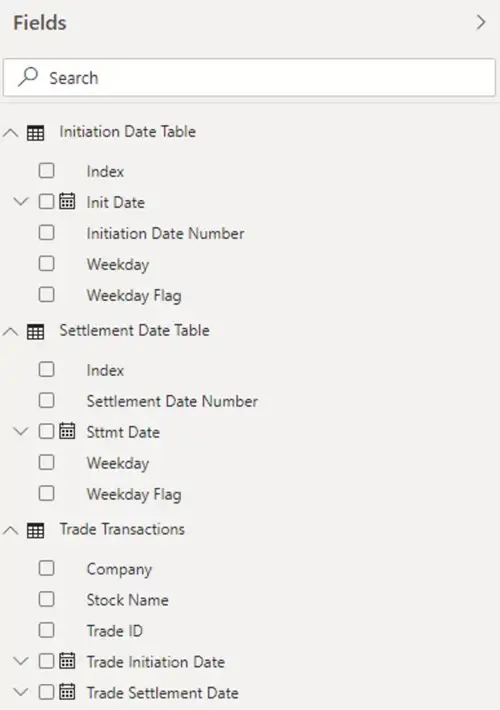The image size is (500, 710).
Task: Collapse the Settlement Date Table group
Action: tap(10, 332)
